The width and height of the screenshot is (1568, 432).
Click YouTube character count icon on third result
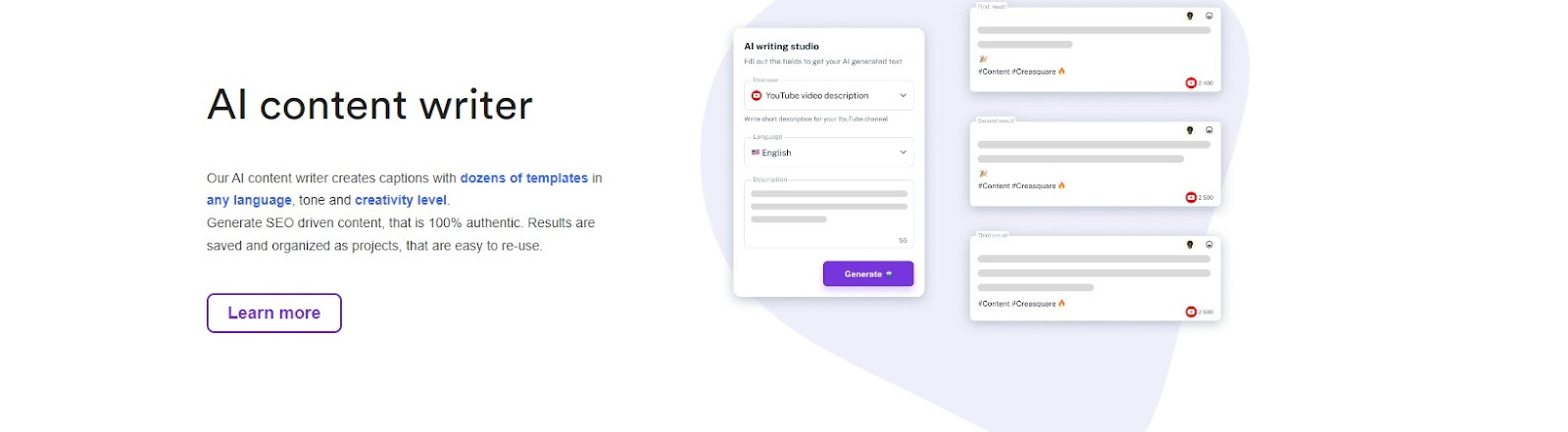(1191, 312)
